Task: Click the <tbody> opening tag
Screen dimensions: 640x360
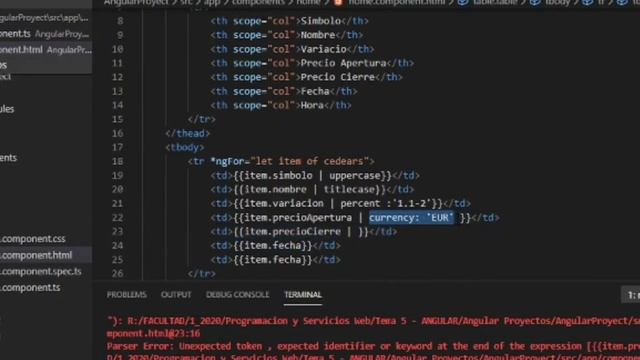Action: pos(184,147)
